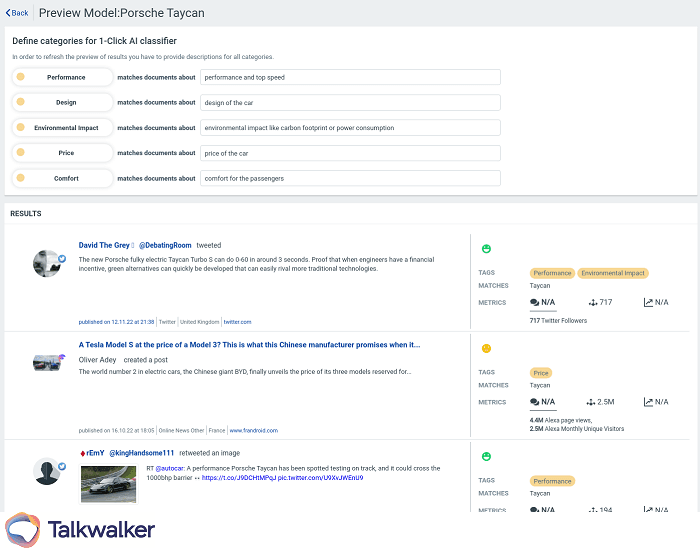Select the Environmental Impact category pill
This screenshot has height=553, width=700.
tap(62, 128)
